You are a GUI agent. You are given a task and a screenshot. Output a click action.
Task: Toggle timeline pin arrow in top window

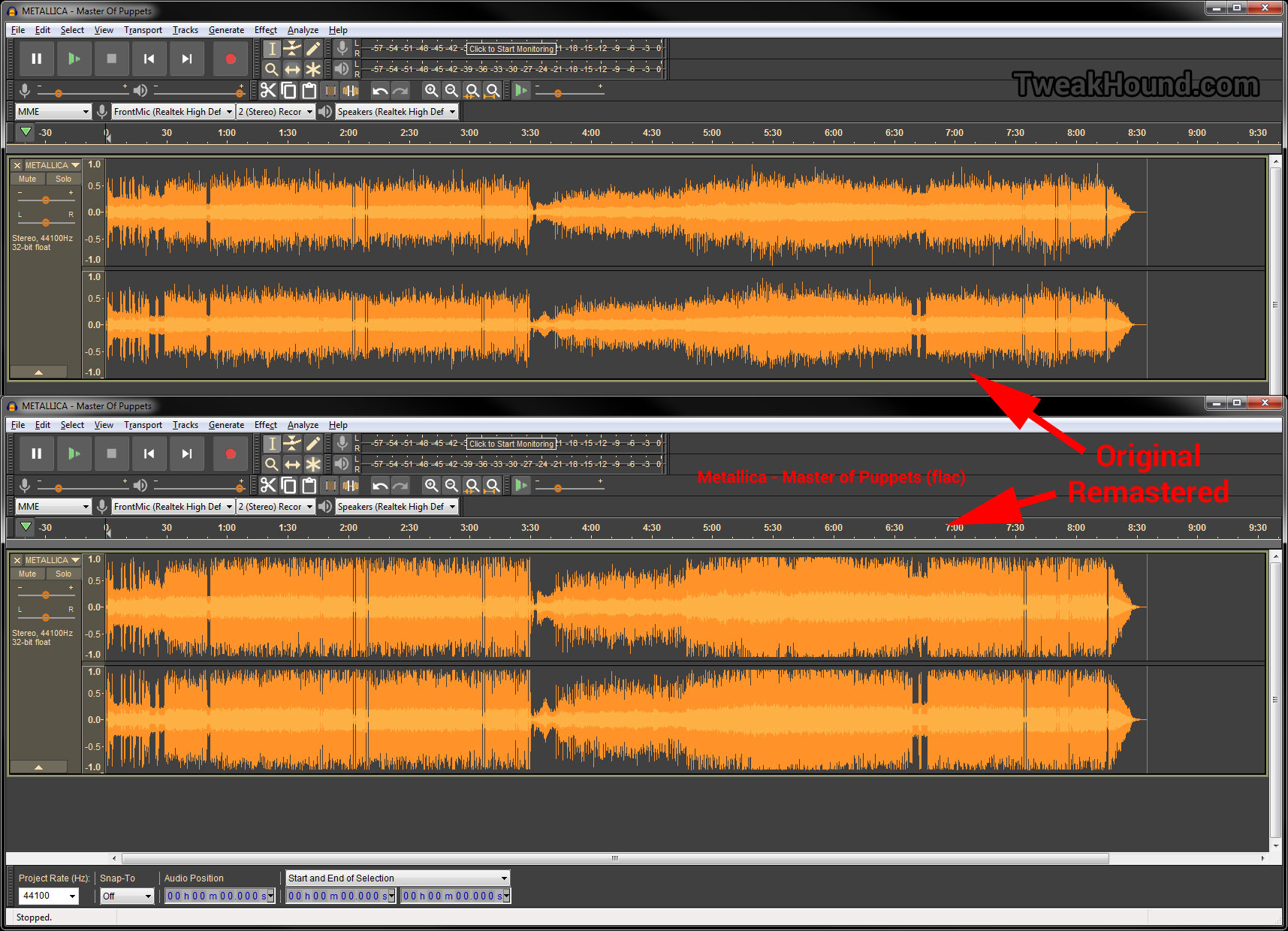(26, 132)
